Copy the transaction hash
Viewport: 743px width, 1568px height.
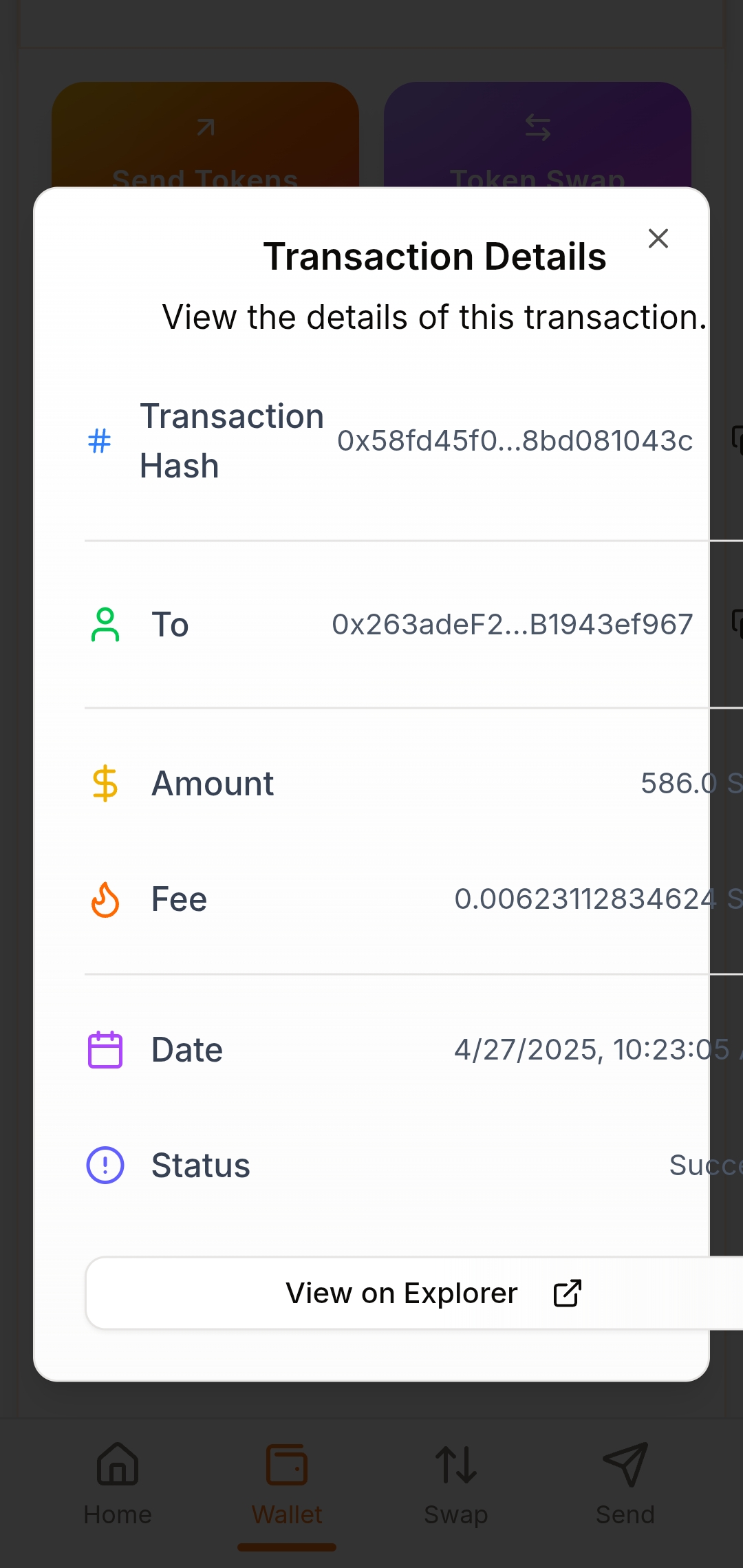pyautogui.click(x=737, y=440)
